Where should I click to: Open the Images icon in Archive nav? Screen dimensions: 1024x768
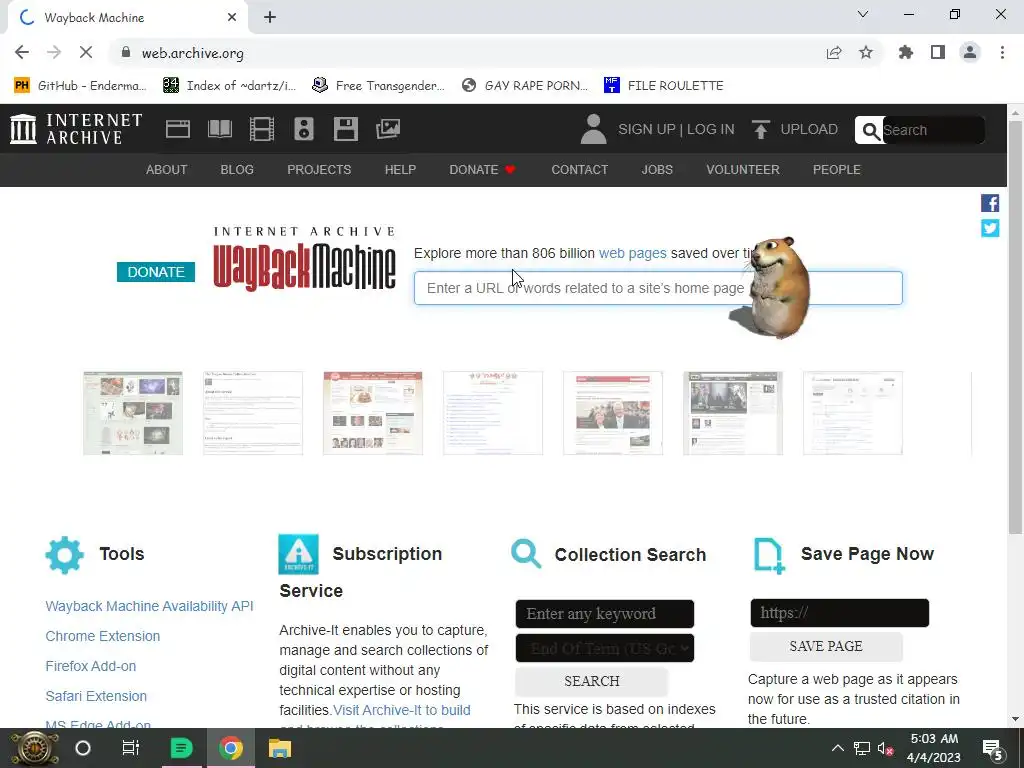point(388,129)
